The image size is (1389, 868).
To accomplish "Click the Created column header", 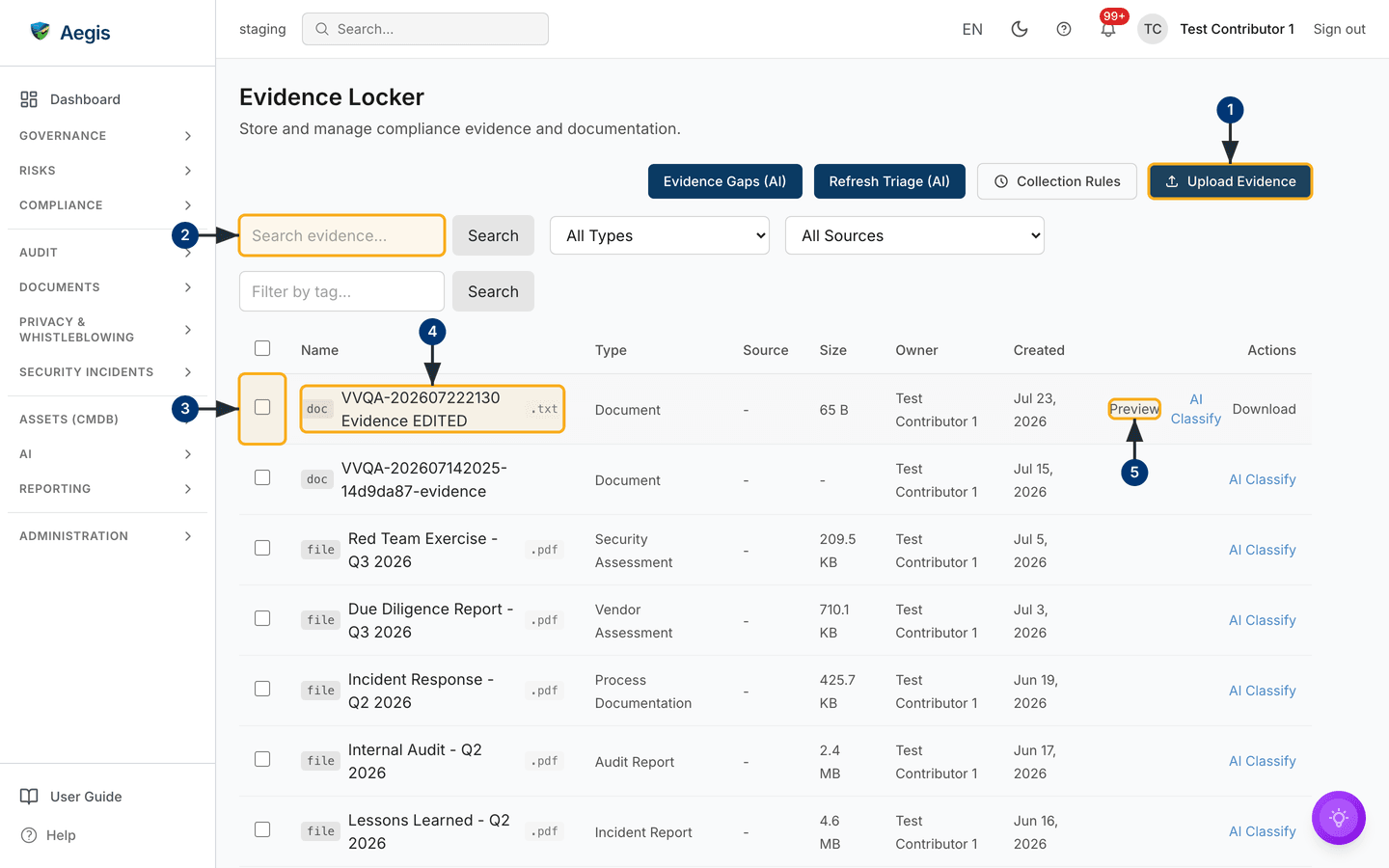I will tap(1039, 350).
